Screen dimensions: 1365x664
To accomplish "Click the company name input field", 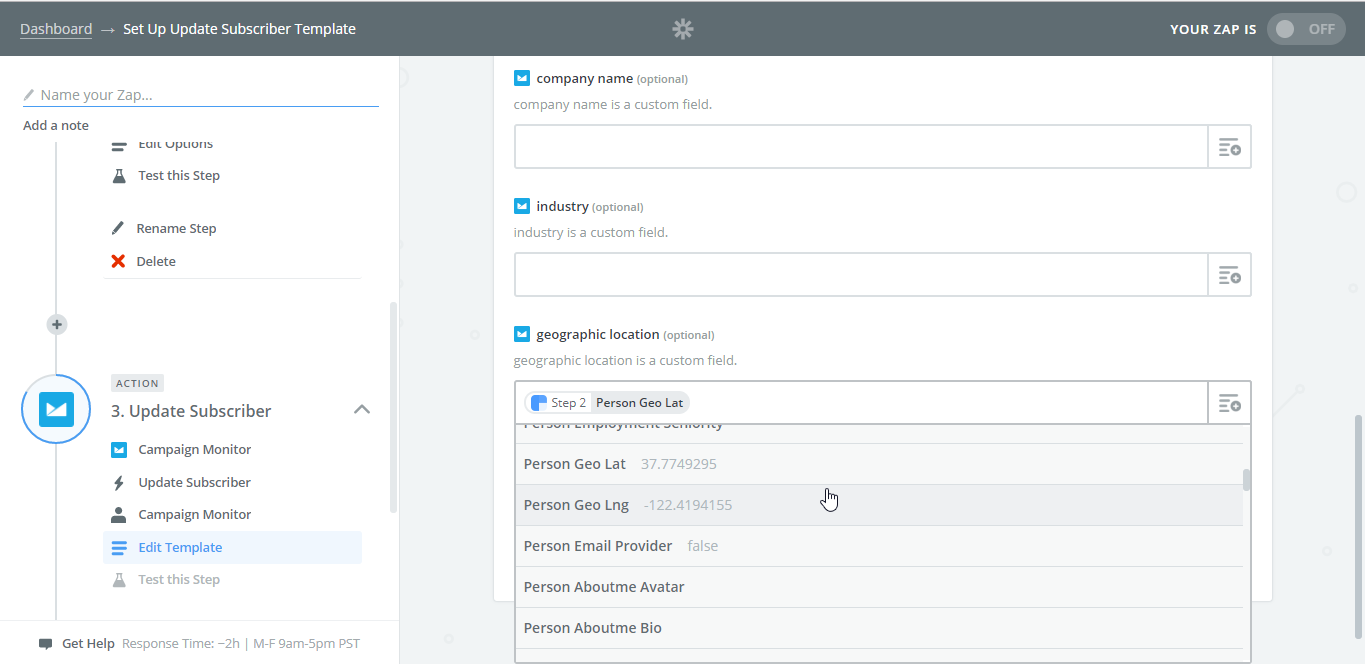I will click(x=861, y=147).
